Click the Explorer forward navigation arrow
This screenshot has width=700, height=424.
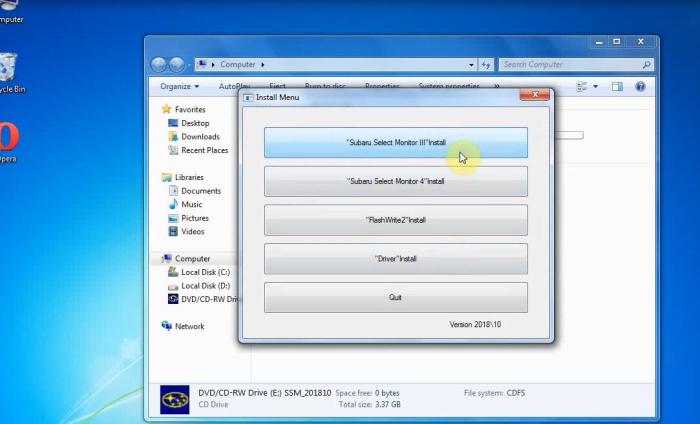tap(176, 65)
